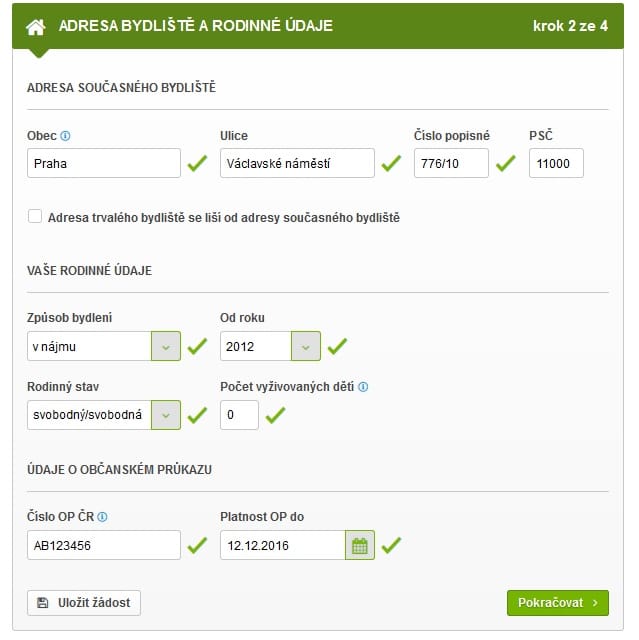Click green checkmark next to Ulice field
This screenshot has height=640, width=639.
click(391, 163)
